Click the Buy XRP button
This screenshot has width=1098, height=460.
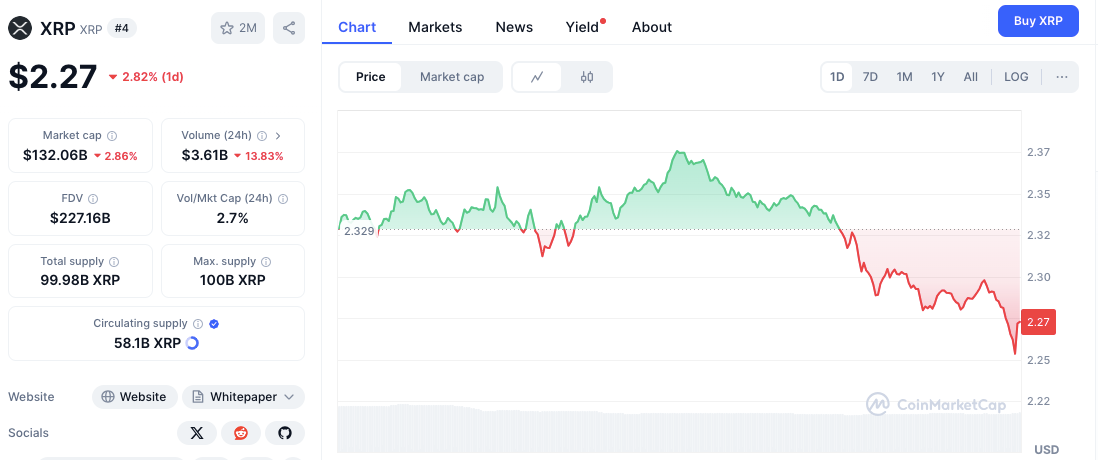tap(1038, 21)
